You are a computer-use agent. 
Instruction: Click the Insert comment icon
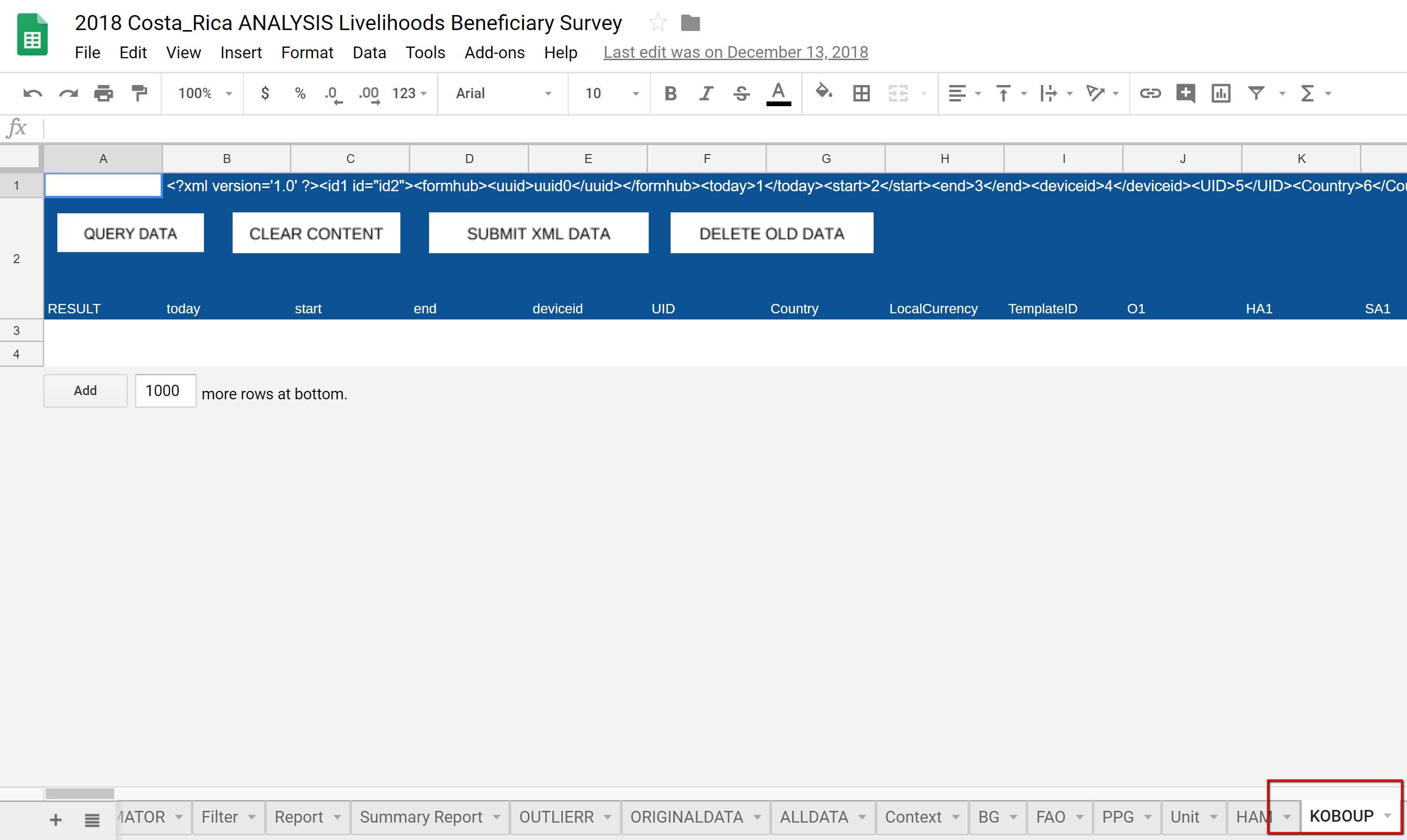click(x=1186, y=93)
